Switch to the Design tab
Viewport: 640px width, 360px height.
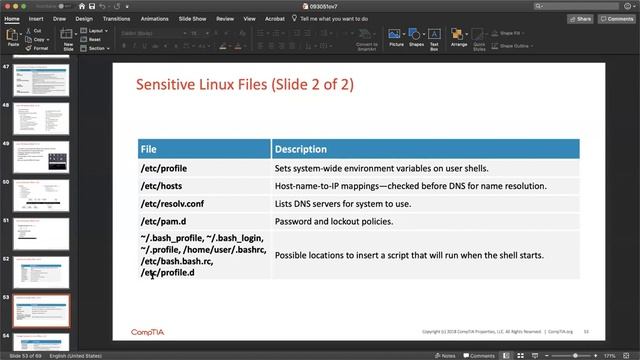pyautogui.click(x=84, y=19)
